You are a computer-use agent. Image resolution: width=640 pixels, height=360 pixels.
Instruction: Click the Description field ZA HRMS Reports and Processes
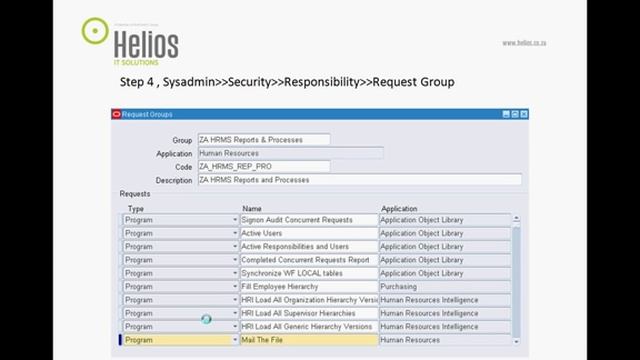(360, 180)
